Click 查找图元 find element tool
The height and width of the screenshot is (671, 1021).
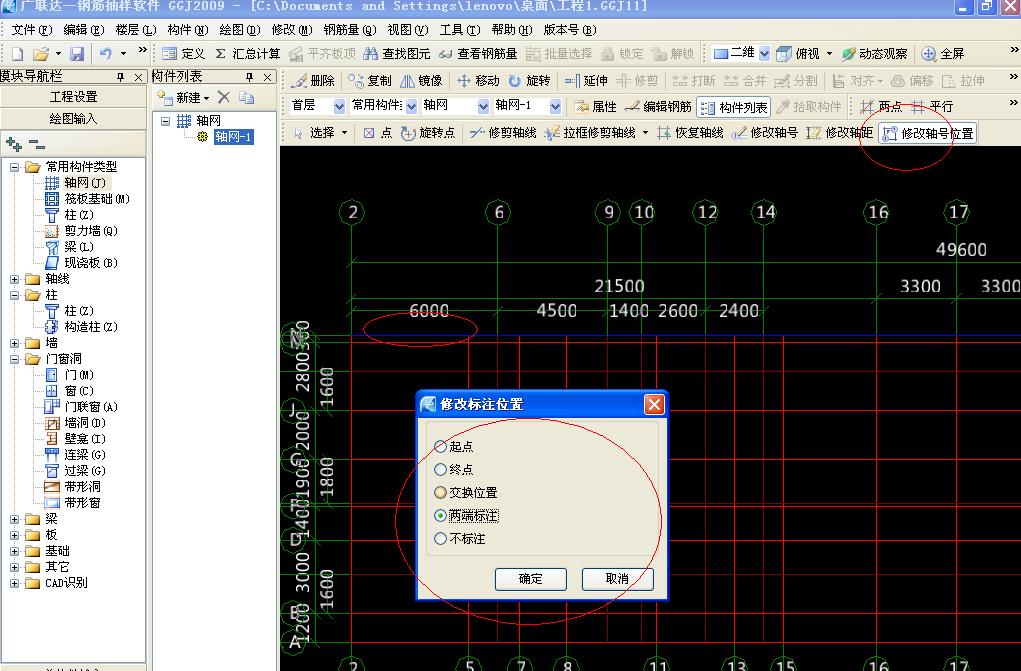[x=397, y=54]
